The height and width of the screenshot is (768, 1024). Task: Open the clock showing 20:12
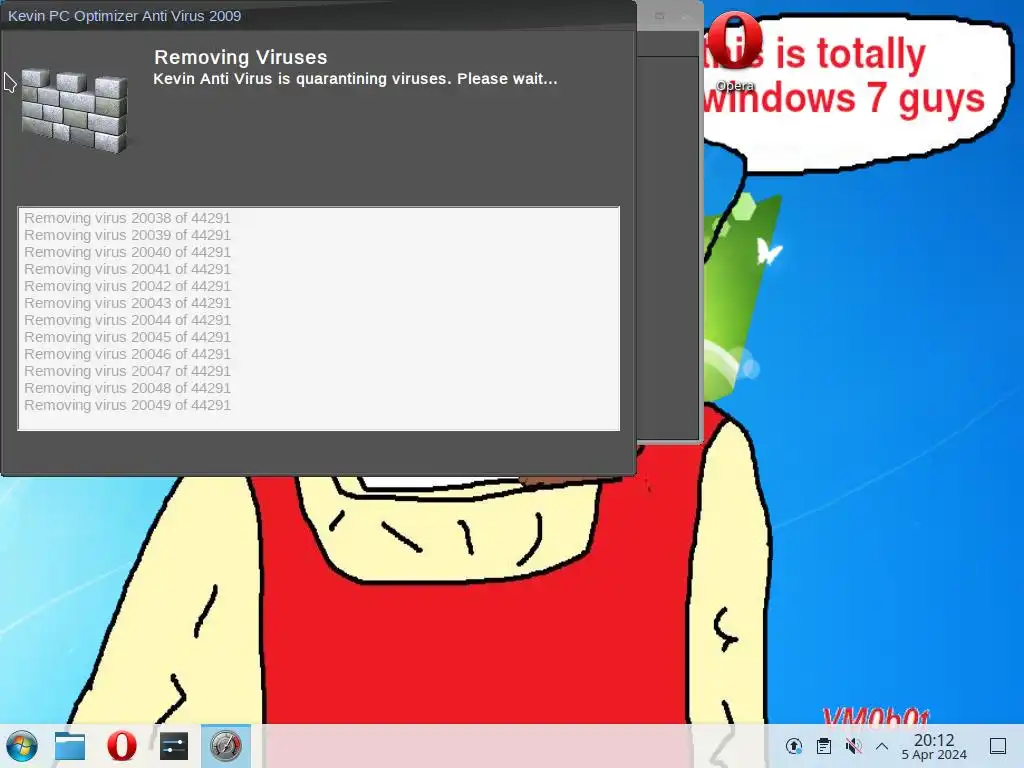tap(934, 746)
